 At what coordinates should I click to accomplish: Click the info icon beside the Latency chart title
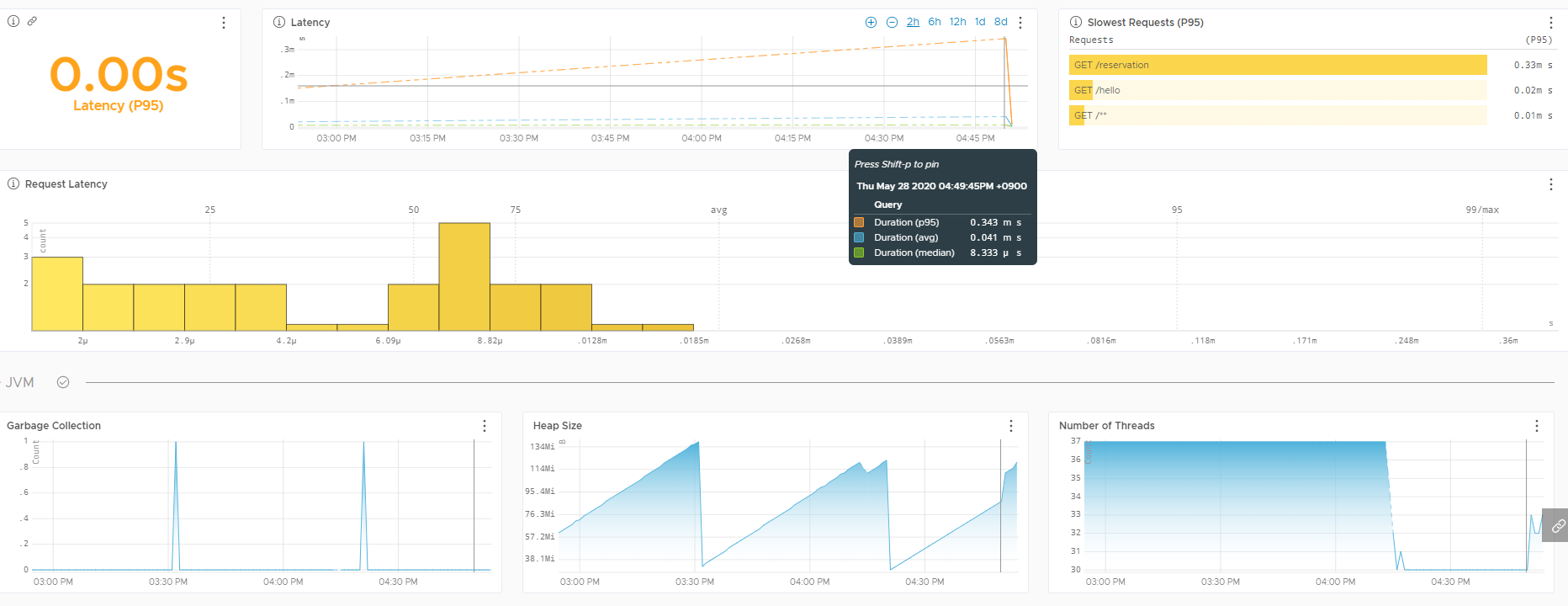pos(279,22)
